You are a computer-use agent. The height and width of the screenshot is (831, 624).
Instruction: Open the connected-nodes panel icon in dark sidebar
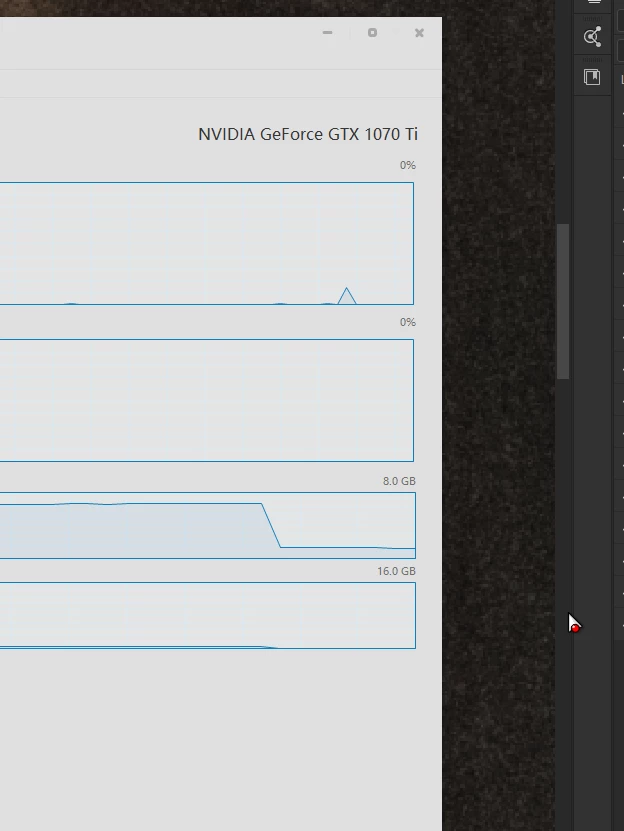[x=592, y=37]
